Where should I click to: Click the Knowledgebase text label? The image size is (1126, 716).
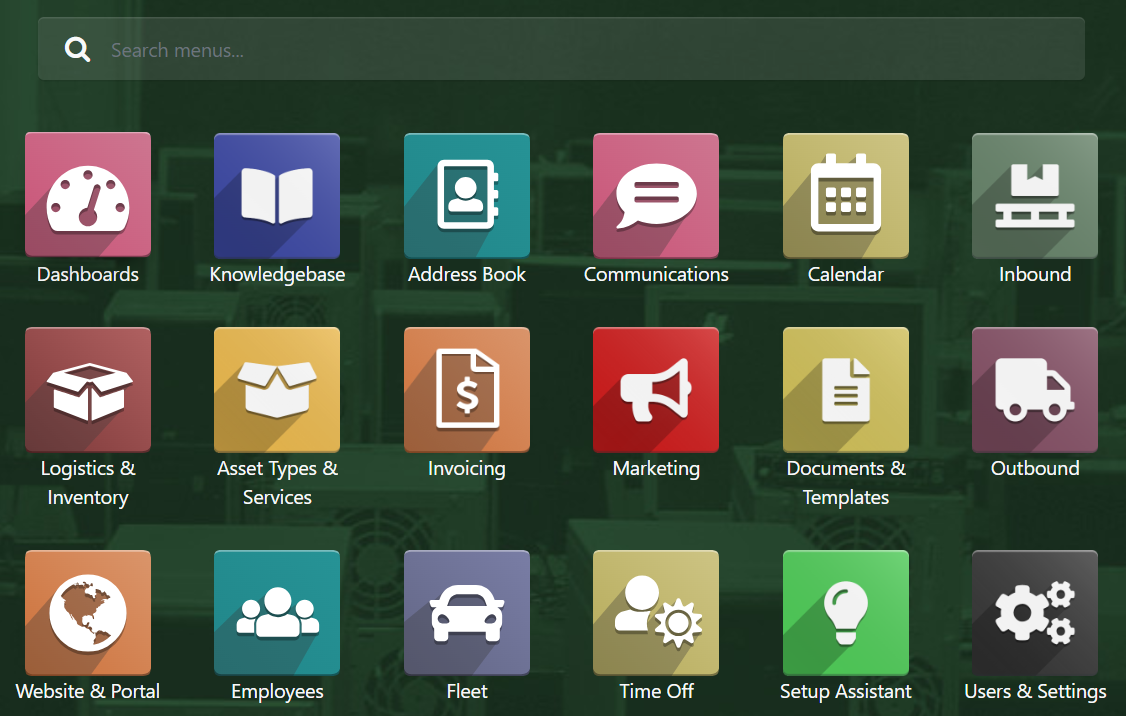277,275
